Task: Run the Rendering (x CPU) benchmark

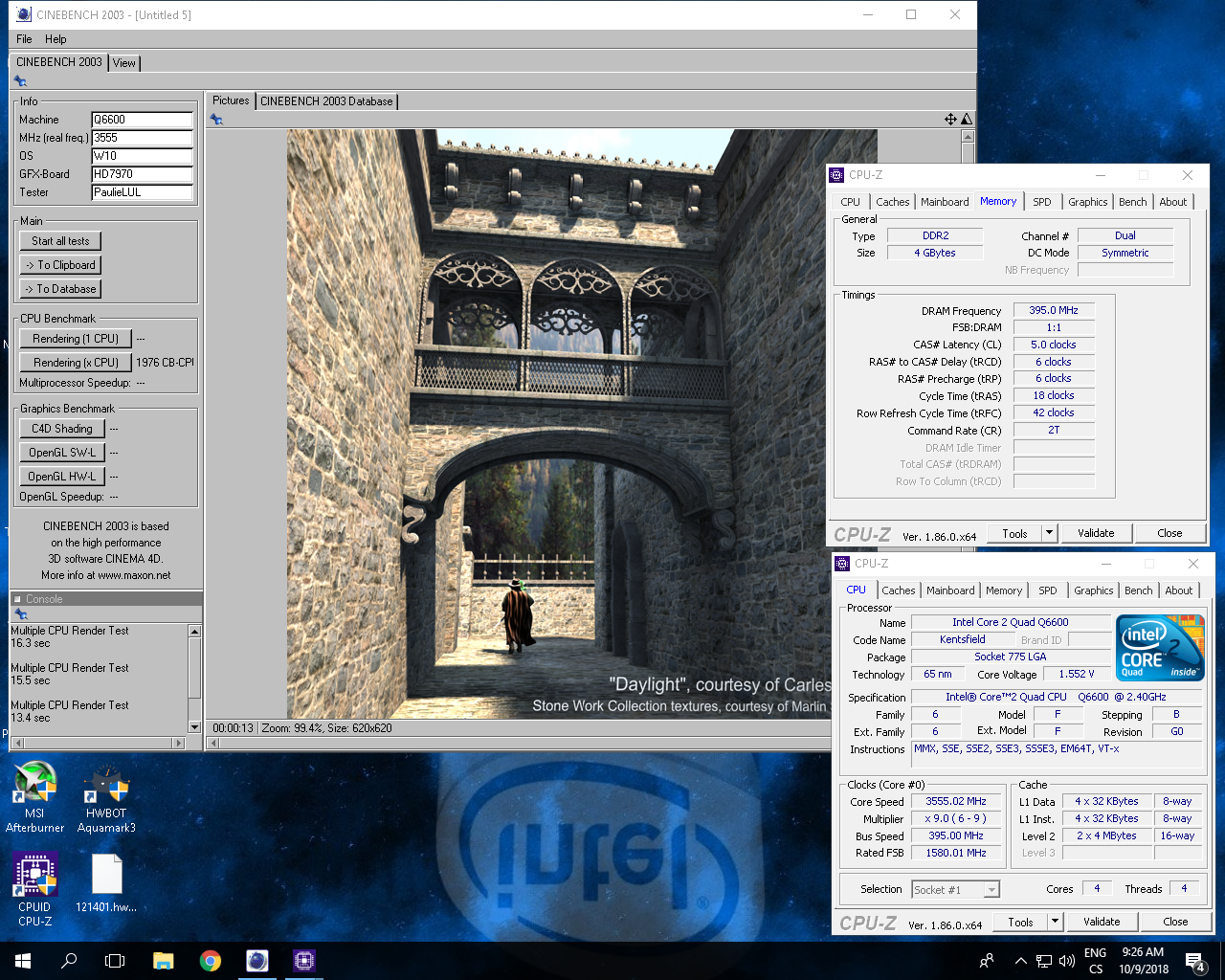Action: tap(76, 363)
